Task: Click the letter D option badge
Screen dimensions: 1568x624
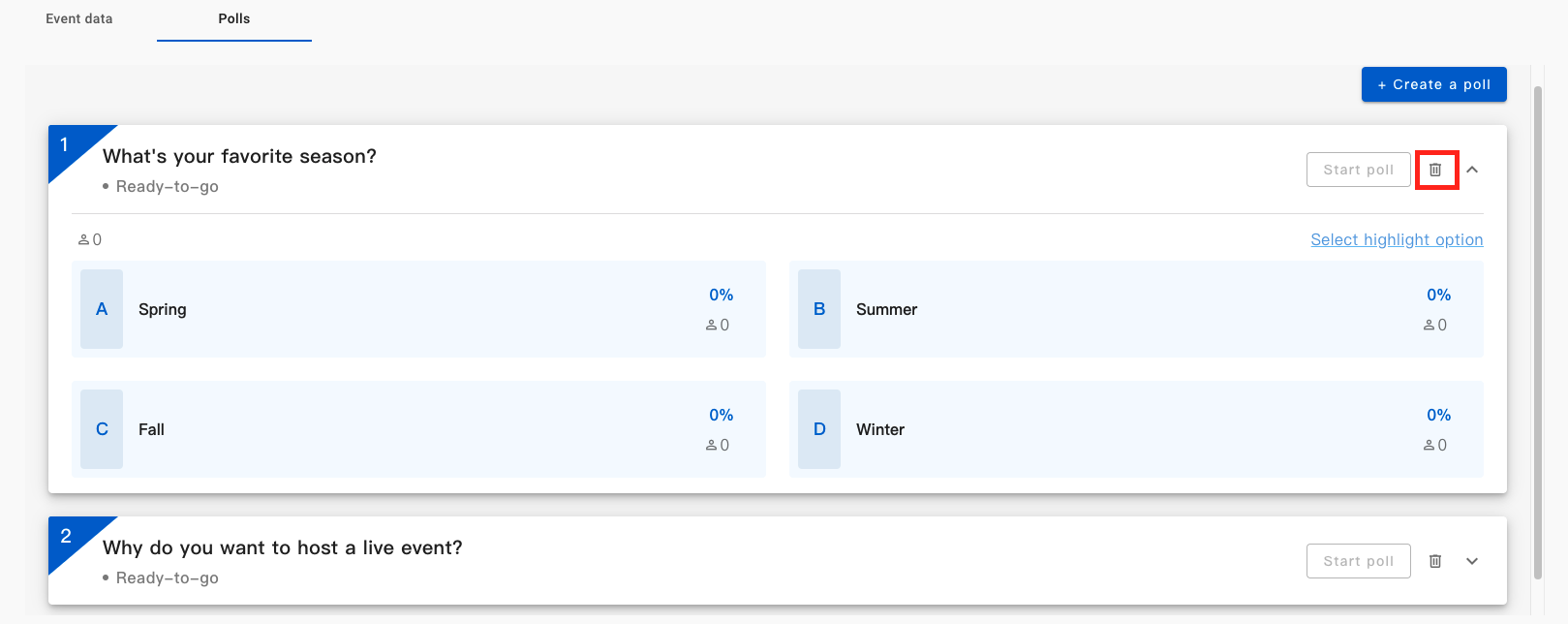Action: pyautogui.click(x=819, y=429)
